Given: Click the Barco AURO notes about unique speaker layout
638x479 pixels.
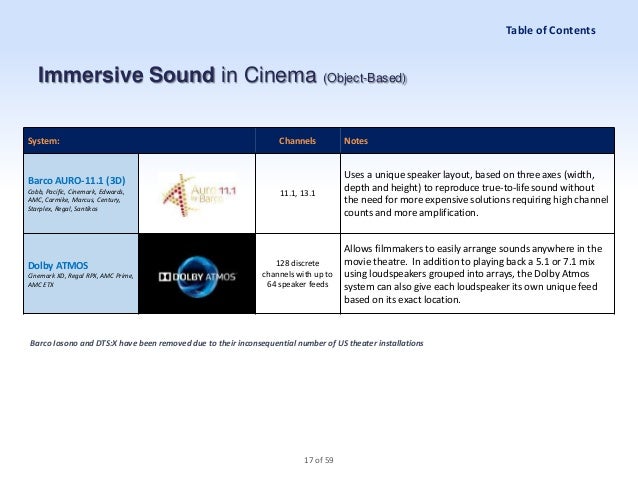Looking at the screenshot, I should click(x=476, y=193).
